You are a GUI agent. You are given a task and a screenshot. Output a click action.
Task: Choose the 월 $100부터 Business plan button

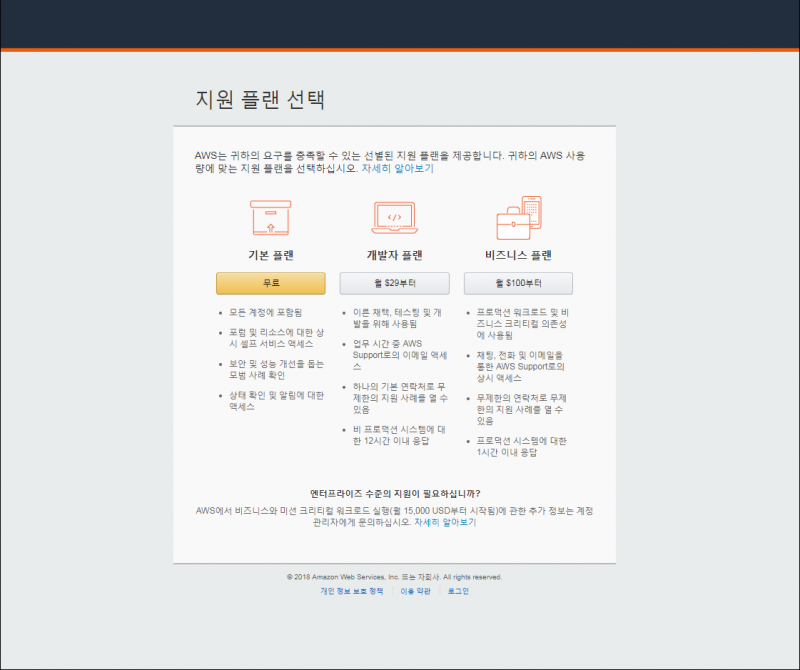(518, 283)
